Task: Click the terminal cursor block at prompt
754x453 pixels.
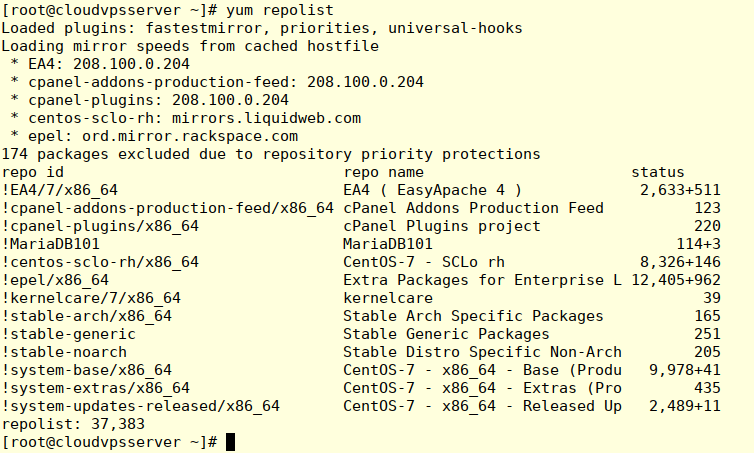Action: click(x=230, y=442)
